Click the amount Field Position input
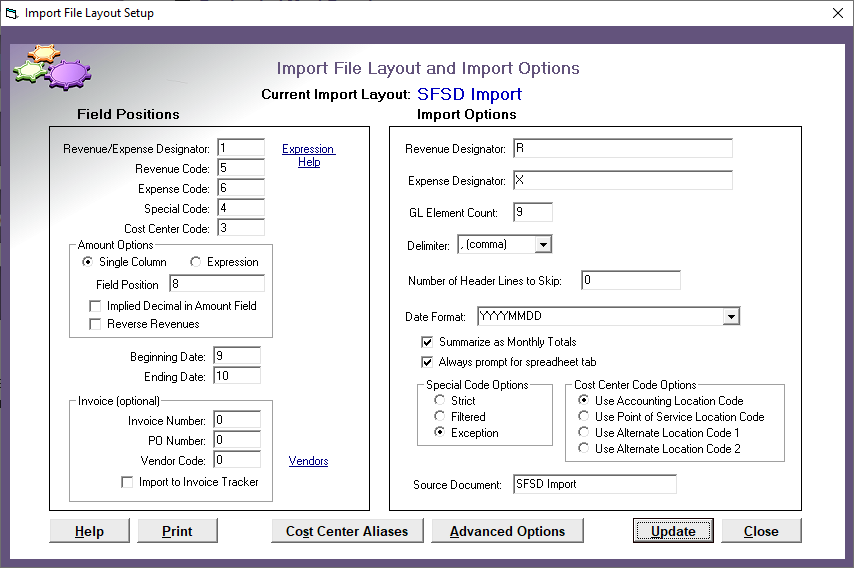The width and height of the screenshot is (854, 568). 217,284
